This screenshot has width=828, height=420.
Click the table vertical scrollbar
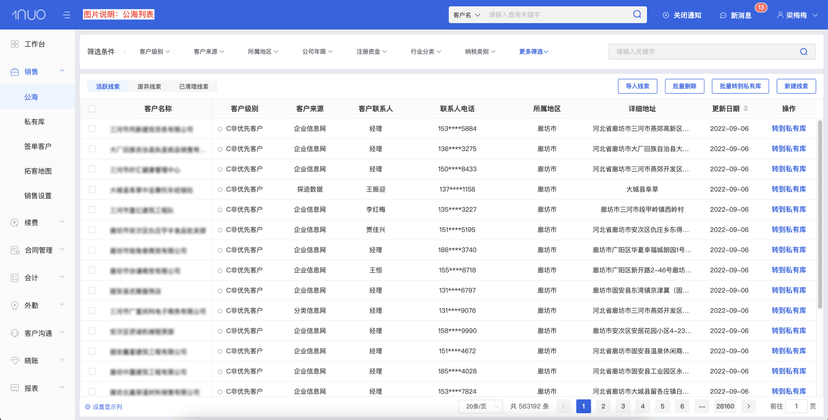point(820,214)
